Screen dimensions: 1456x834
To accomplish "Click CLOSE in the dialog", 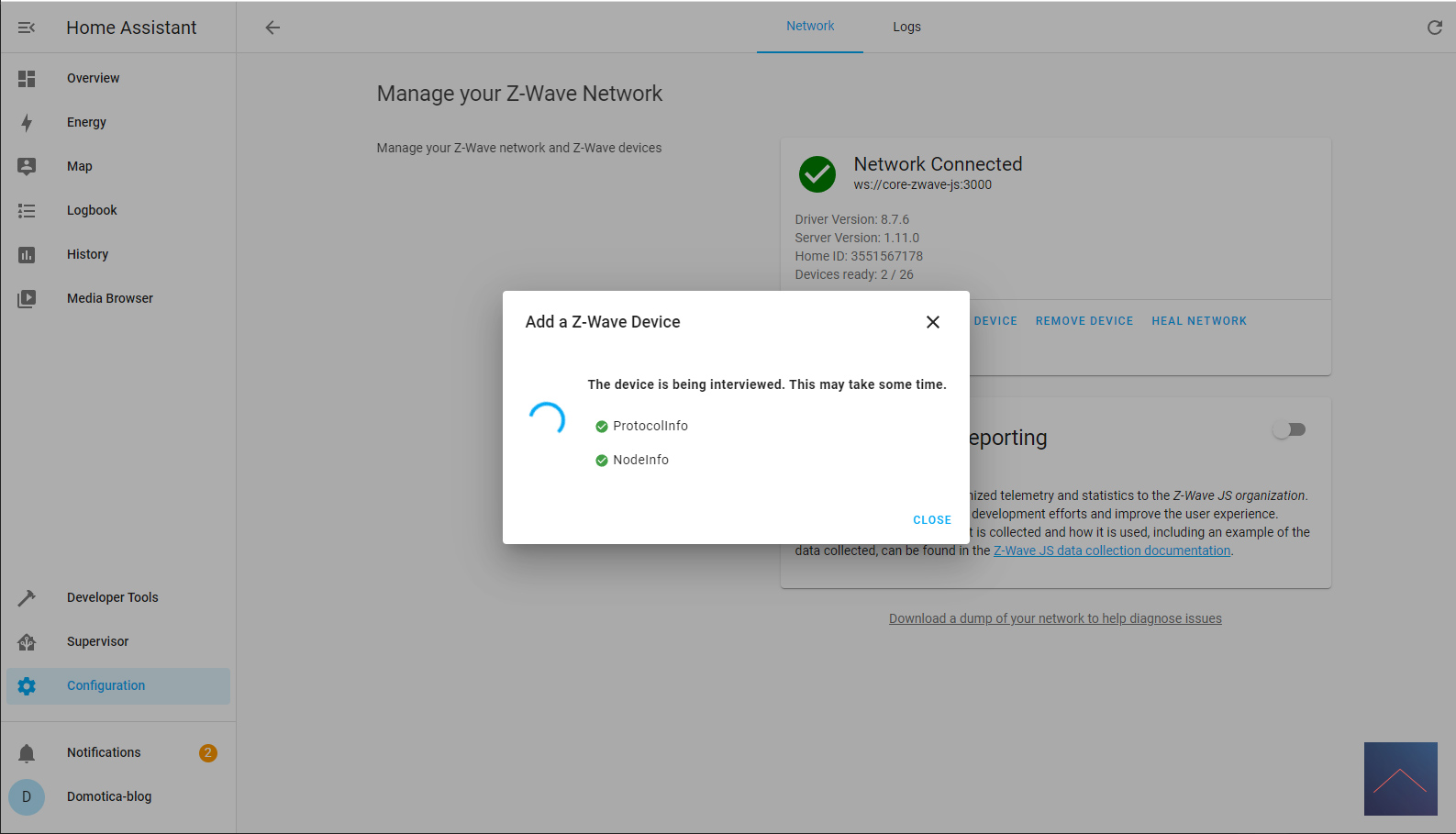I will pos(932,520).
